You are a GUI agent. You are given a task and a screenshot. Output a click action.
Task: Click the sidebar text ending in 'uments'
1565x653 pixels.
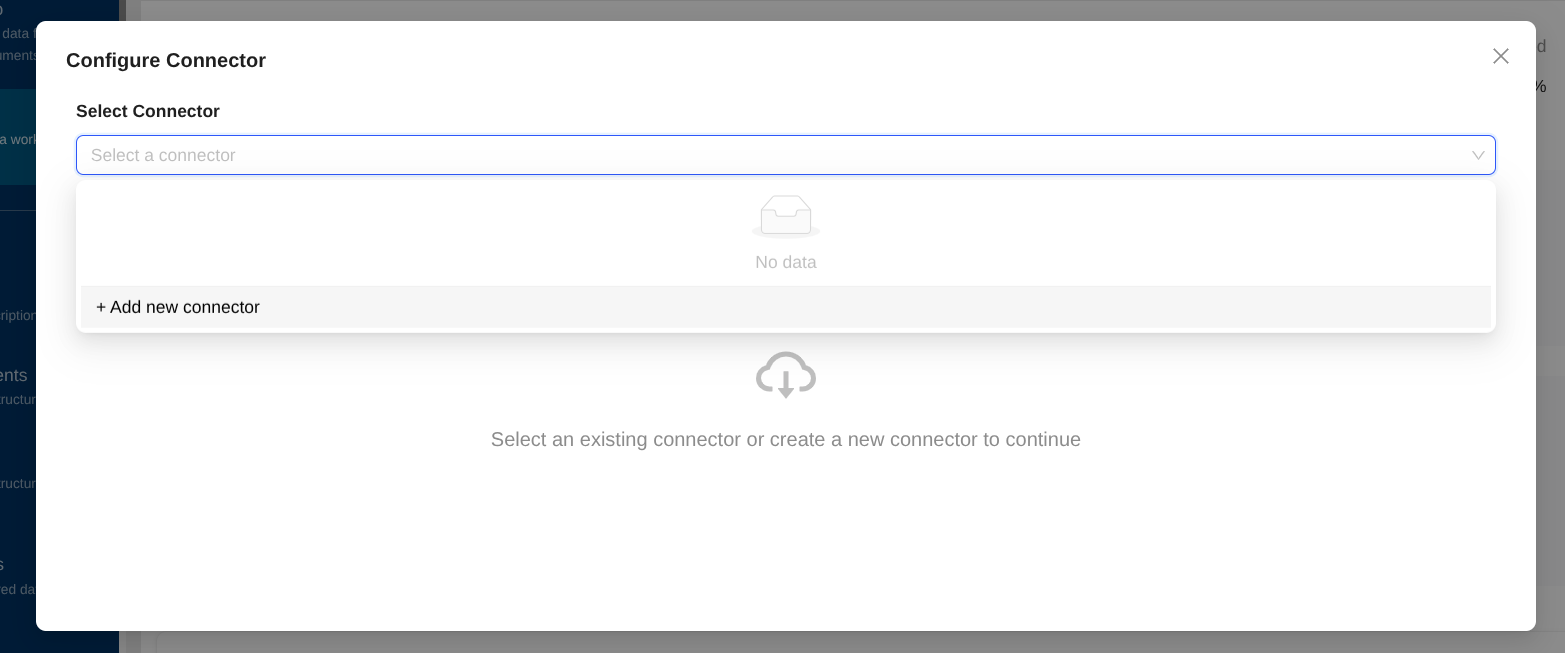tap(17, 56)
